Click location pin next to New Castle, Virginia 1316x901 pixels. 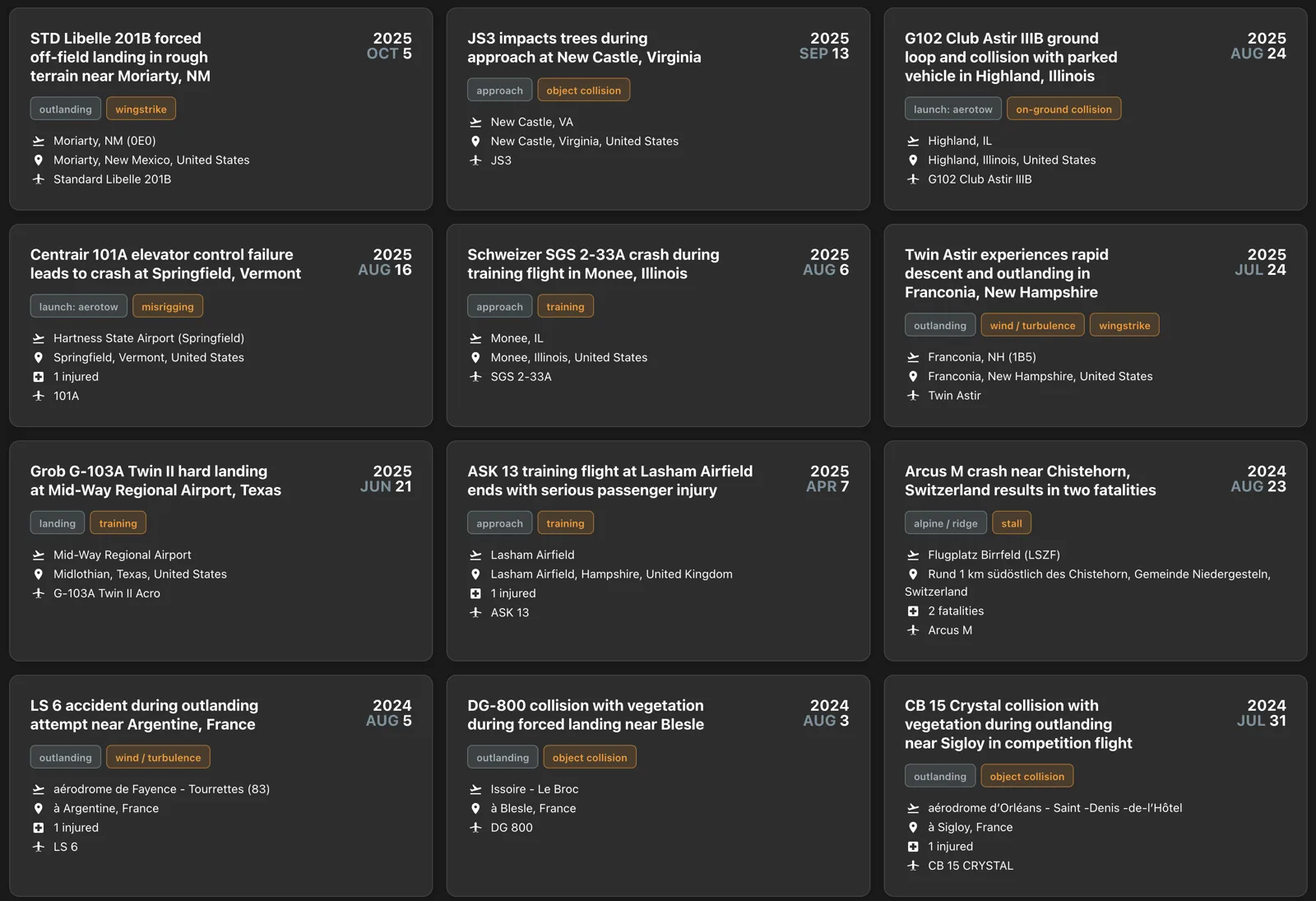(475, 141)
